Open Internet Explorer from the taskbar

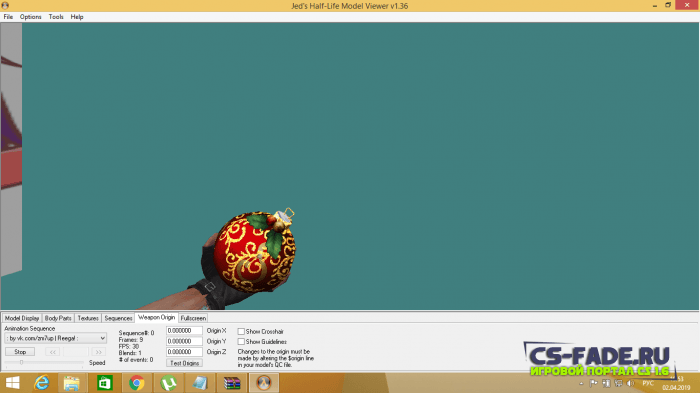tap(42, 383)
